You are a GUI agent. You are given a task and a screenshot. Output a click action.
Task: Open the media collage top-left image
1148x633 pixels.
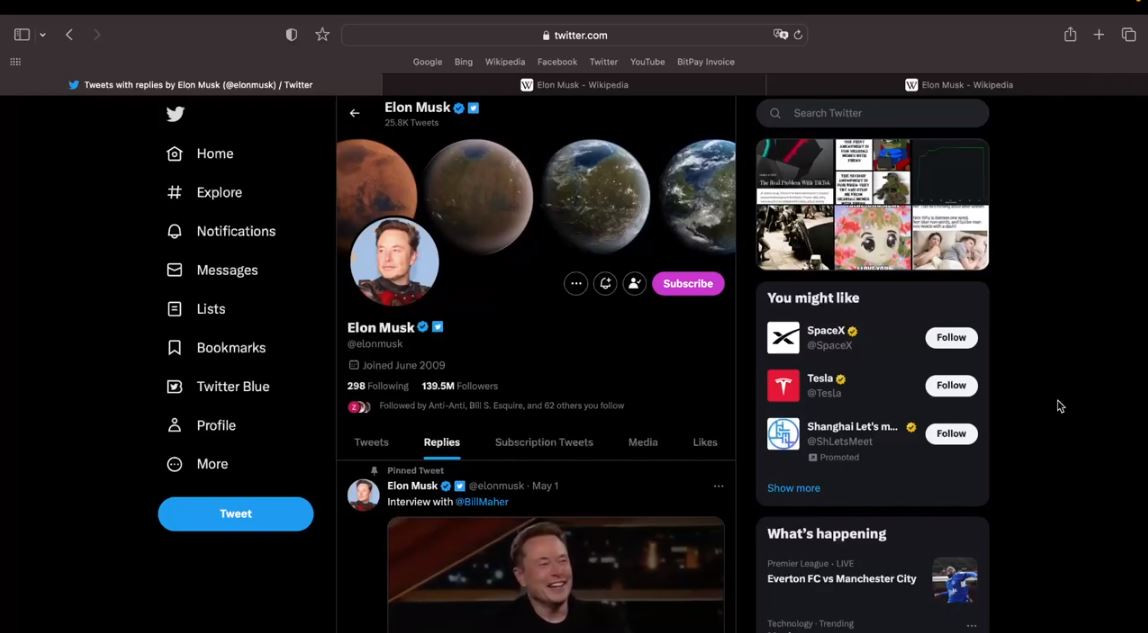pyautogui.click(x=794, y=171)
